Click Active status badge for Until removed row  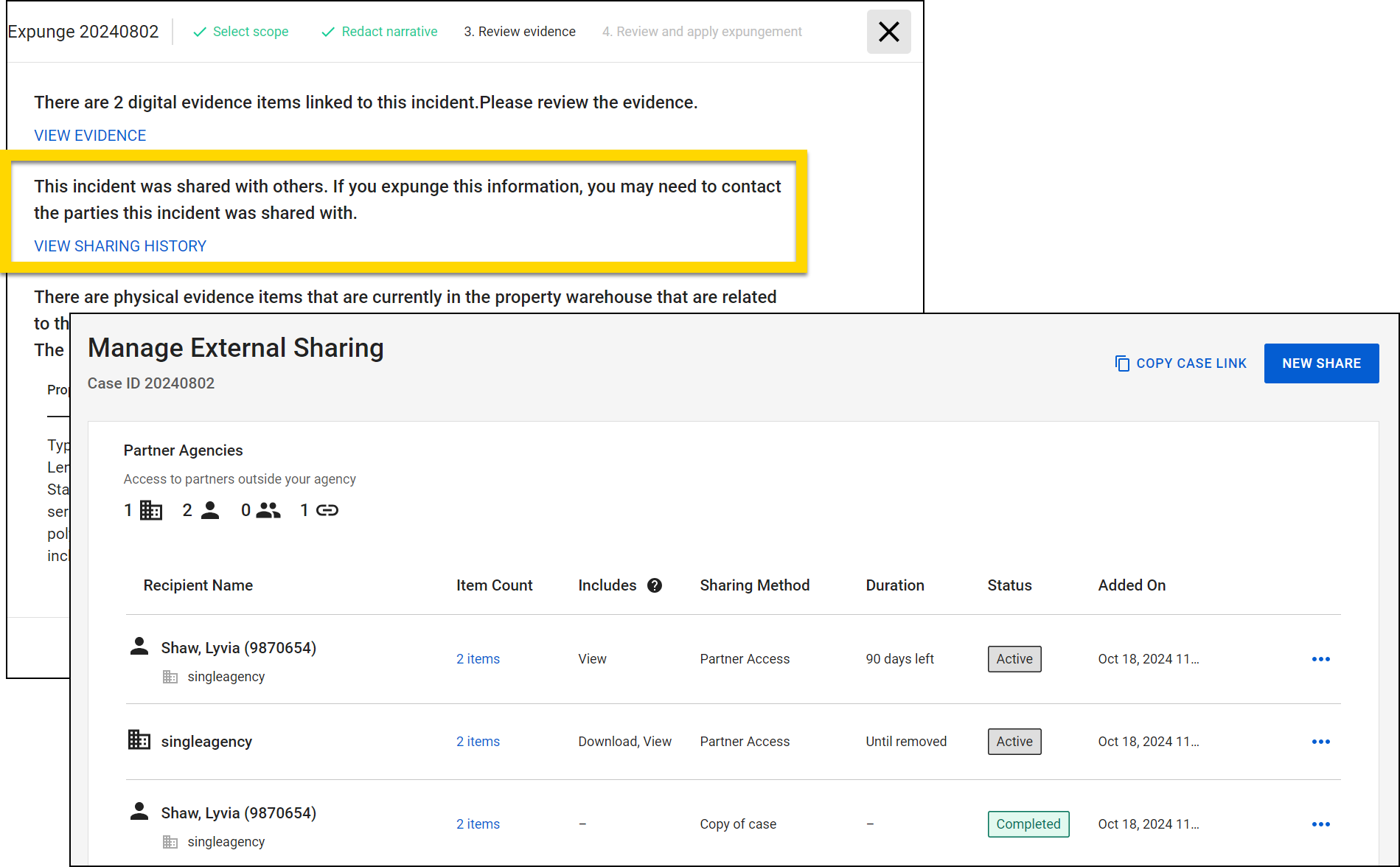1014,742
